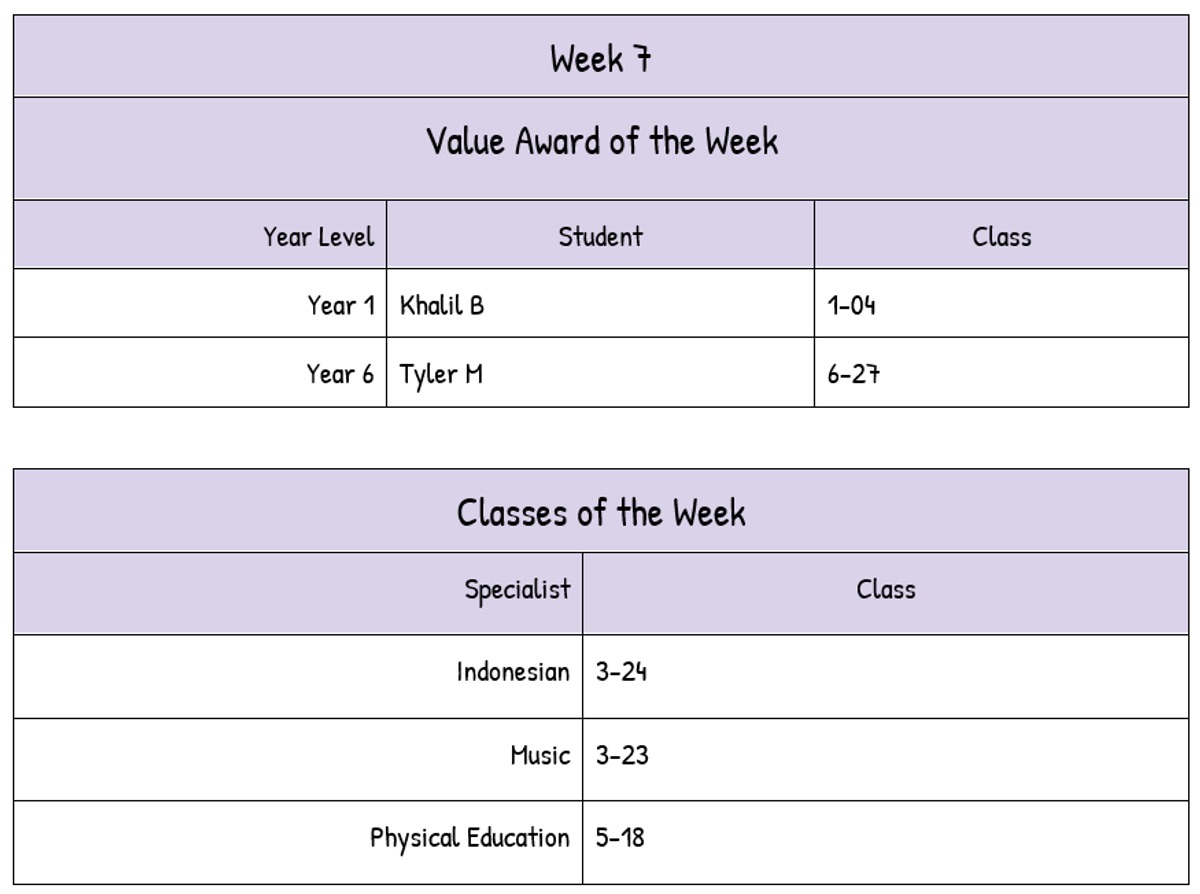Select the class cell 5-18
This screenshot has width=1200, height=894.
[620, 837]
